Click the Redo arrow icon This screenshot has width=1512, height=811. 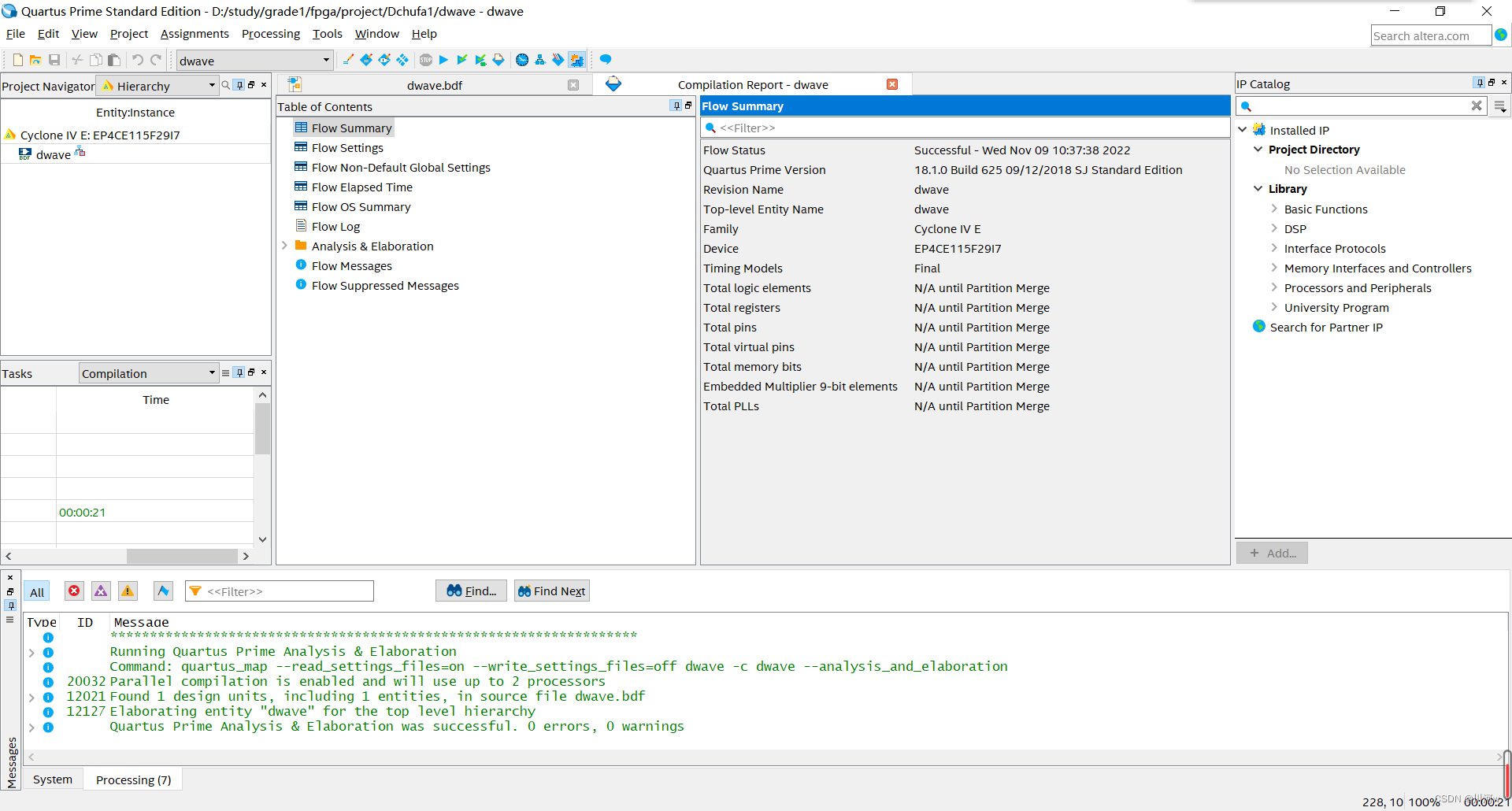(156, 60)
